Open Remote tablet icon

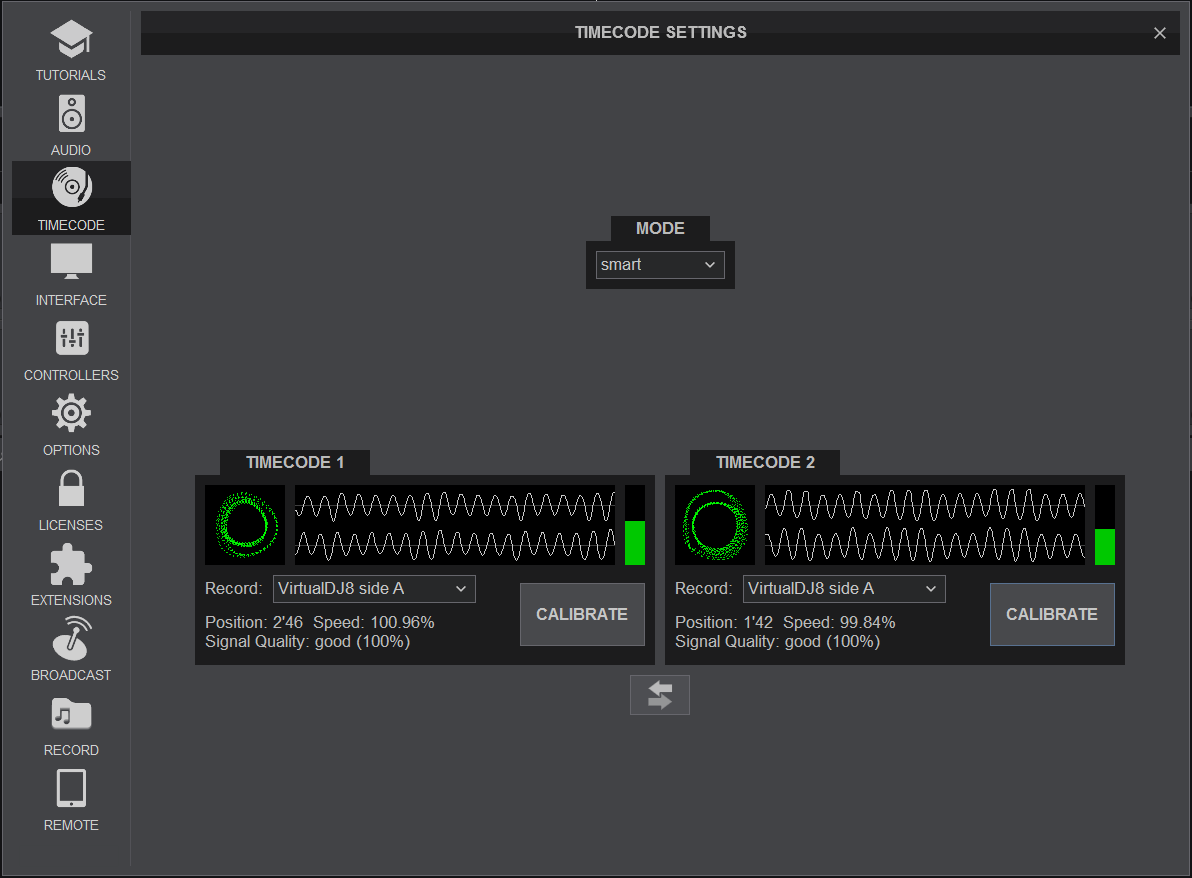coord(71,789)
